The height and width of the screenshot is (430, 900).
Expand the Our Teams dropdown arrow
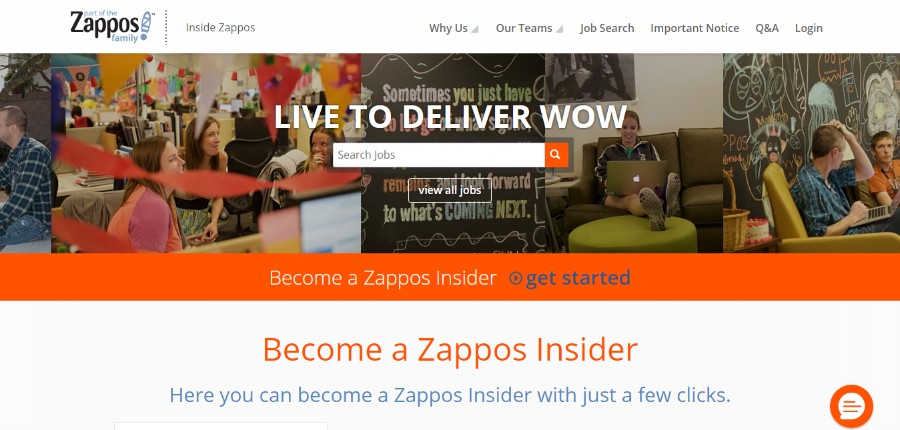tap(559, 29)
